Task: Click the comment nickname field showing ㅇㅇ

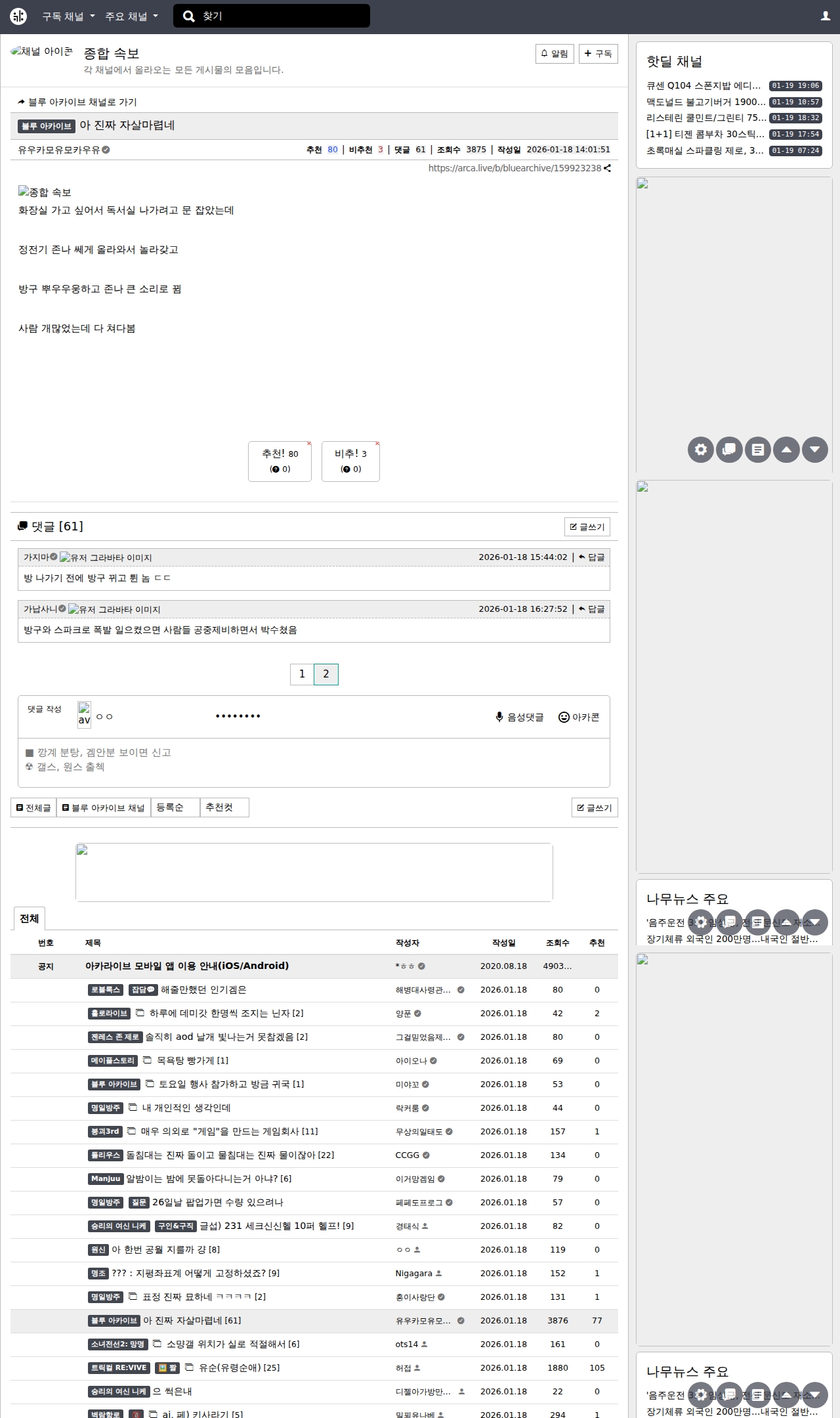Action: pyautogui.click(x=151, y=716)
